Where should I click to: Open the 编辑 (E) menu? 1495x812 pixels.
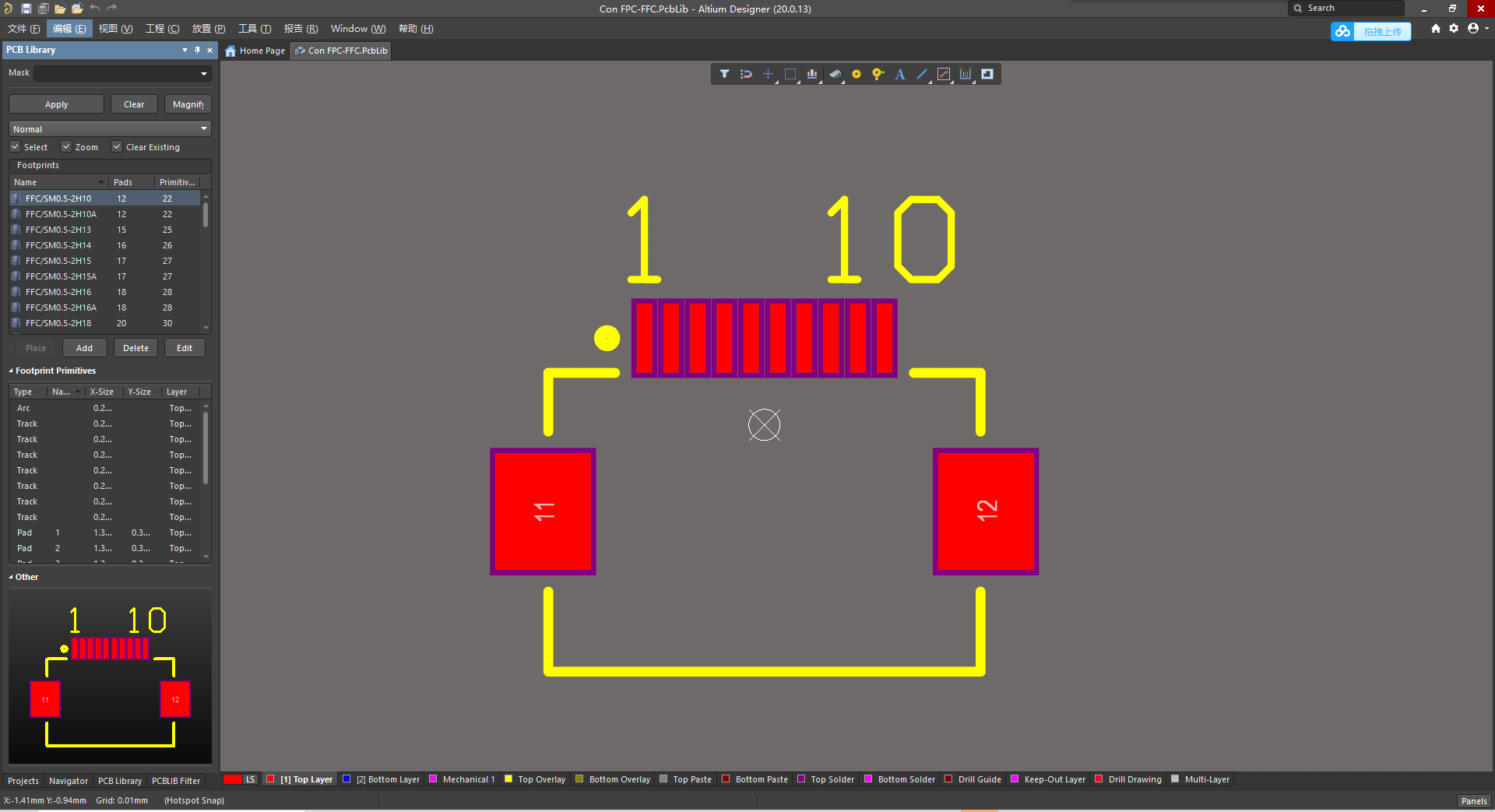click(69, 29)
